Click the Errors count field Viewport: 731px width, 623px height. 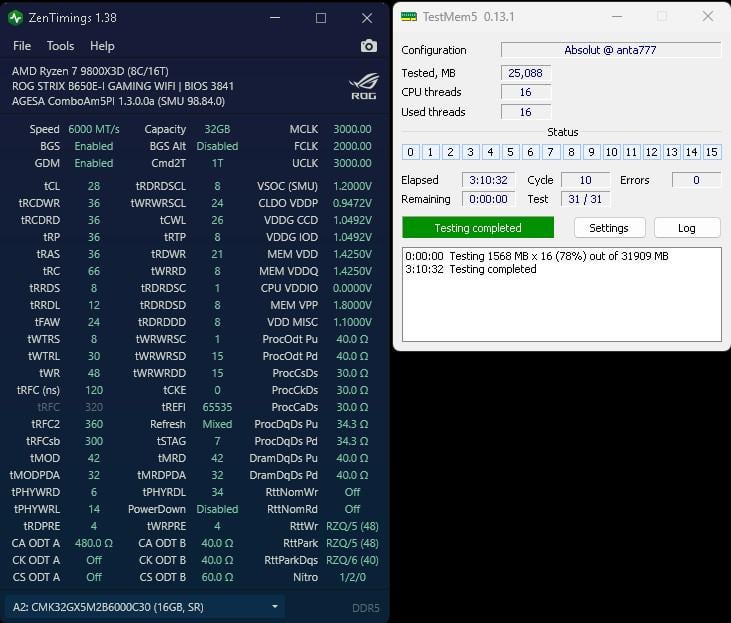pos(696,180)
